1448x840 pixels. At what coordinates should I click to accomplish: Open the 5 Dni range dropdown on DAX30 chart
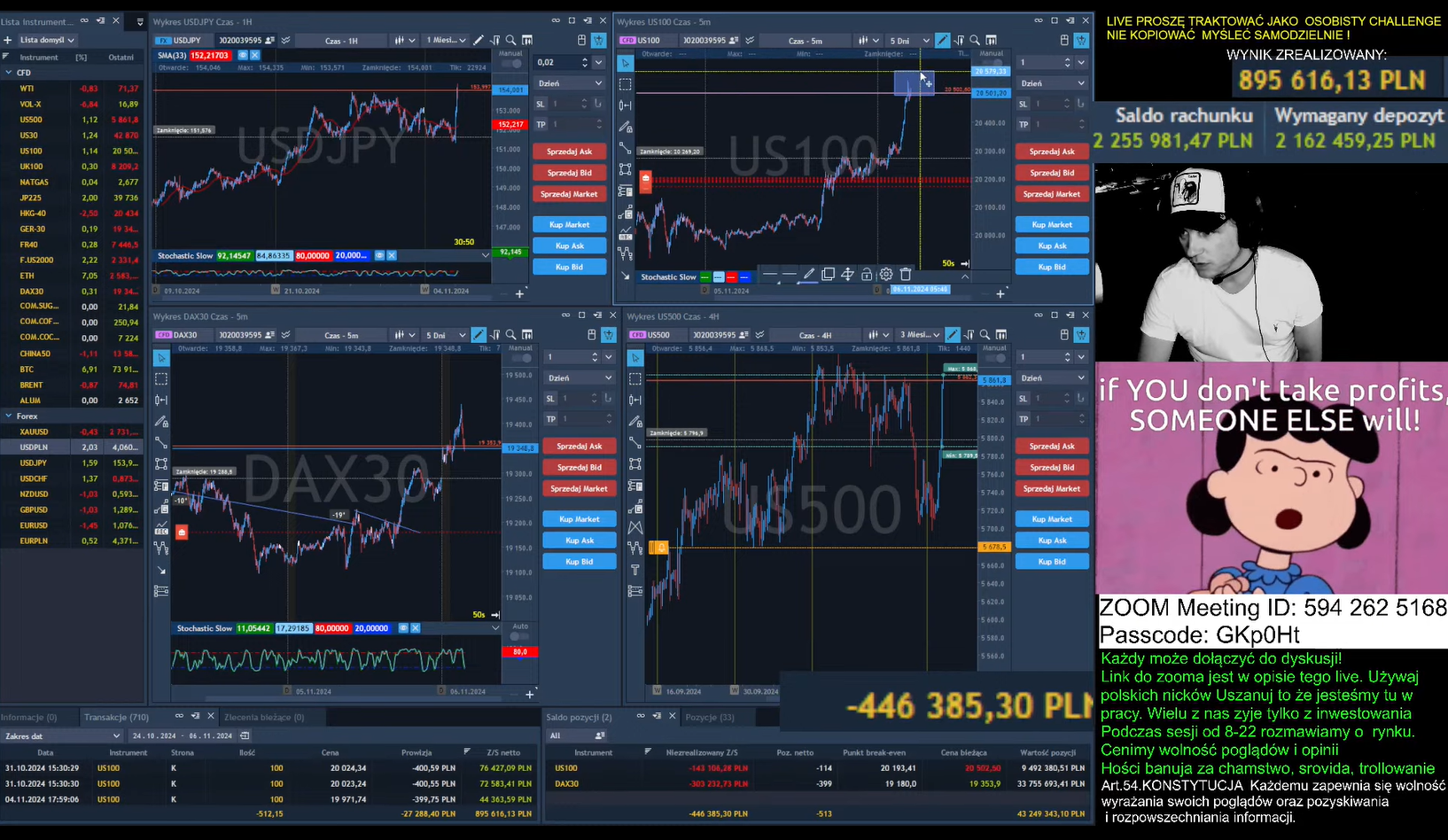click(446, 335)
